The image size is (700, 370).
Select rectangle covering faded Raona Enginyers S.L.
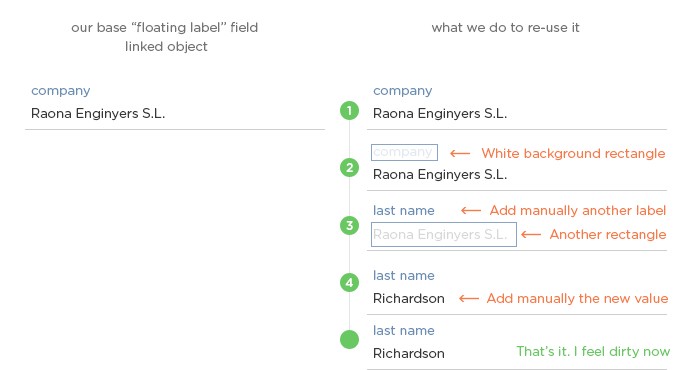pyautogui.click(x=444, y=234)
